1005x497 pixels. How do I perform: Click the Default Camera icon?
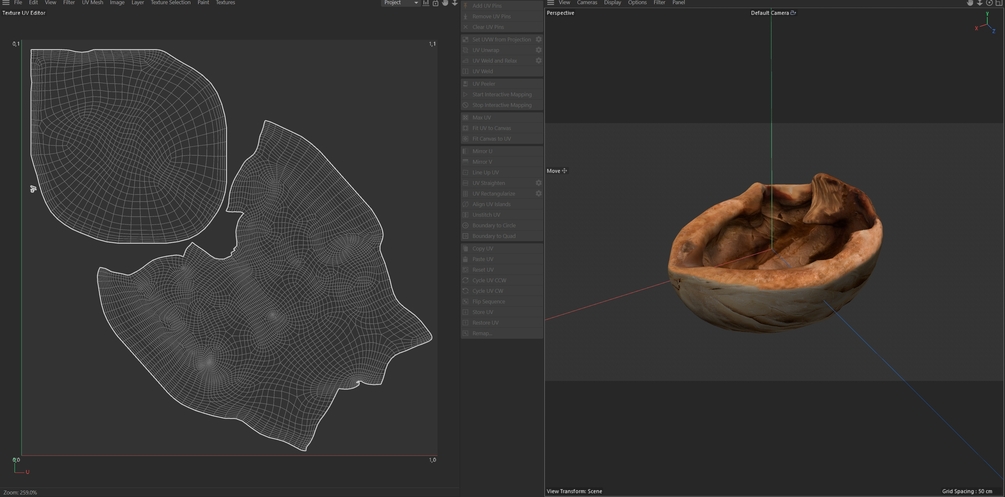point(793,13)
